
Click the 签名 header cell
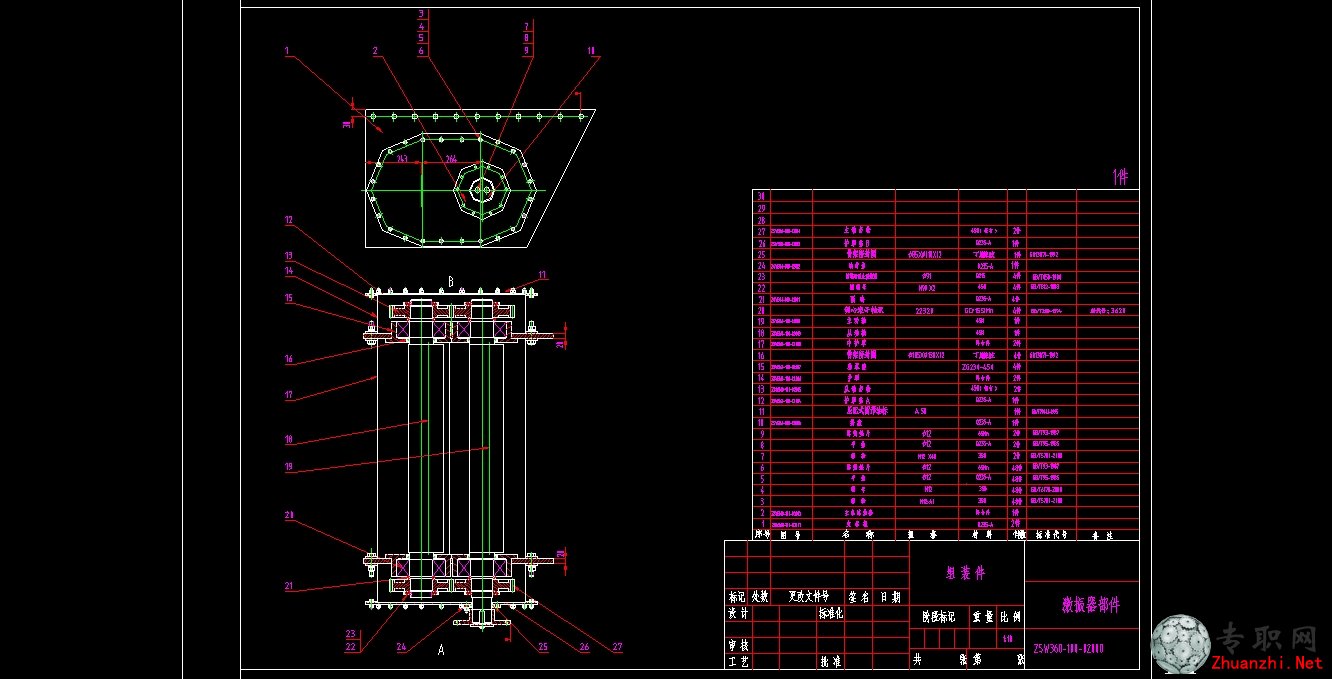pyautogui.click(x=860, y=597)
